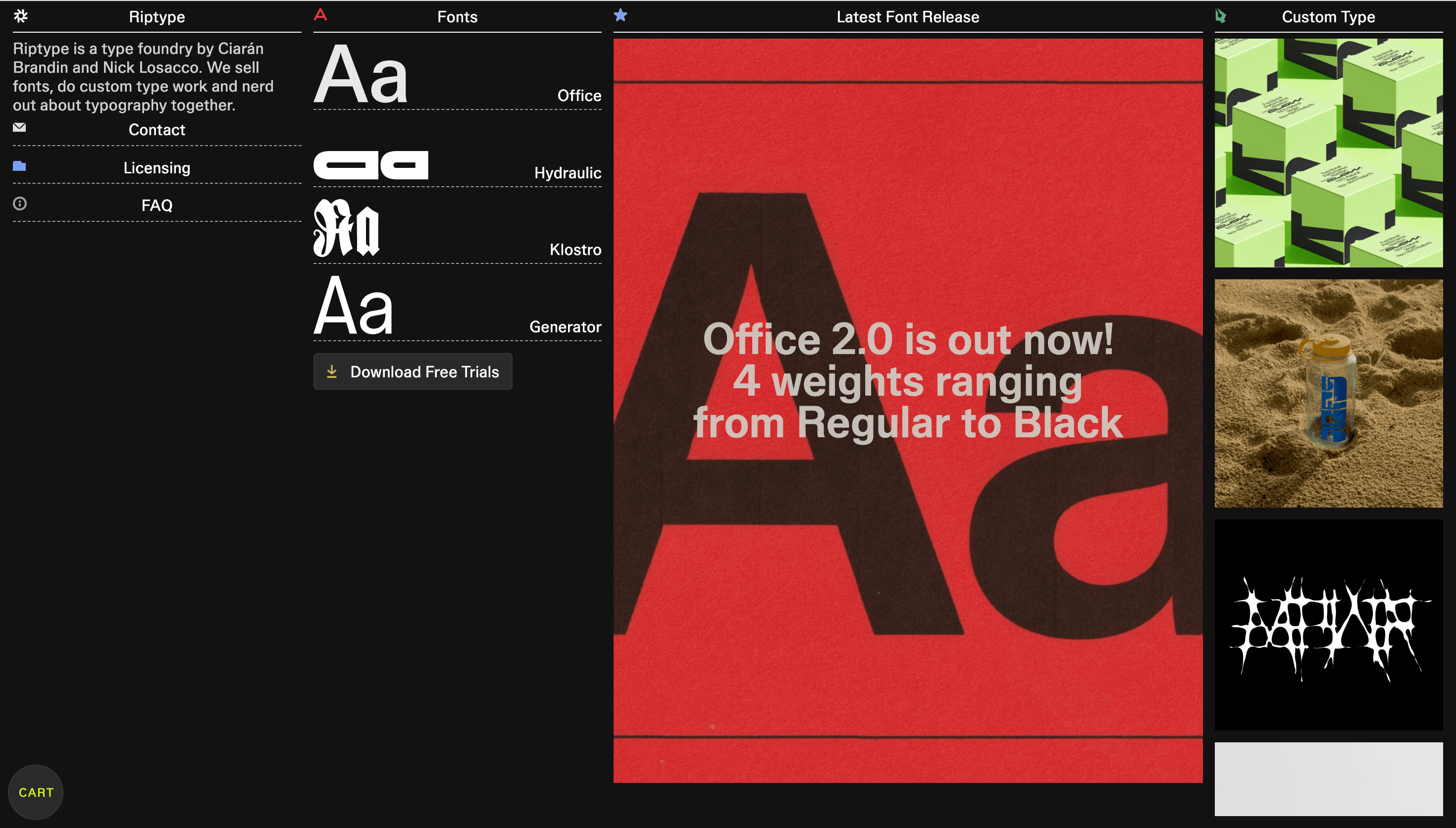Open the light gray bottom thumbnail

pos(1329,779)
